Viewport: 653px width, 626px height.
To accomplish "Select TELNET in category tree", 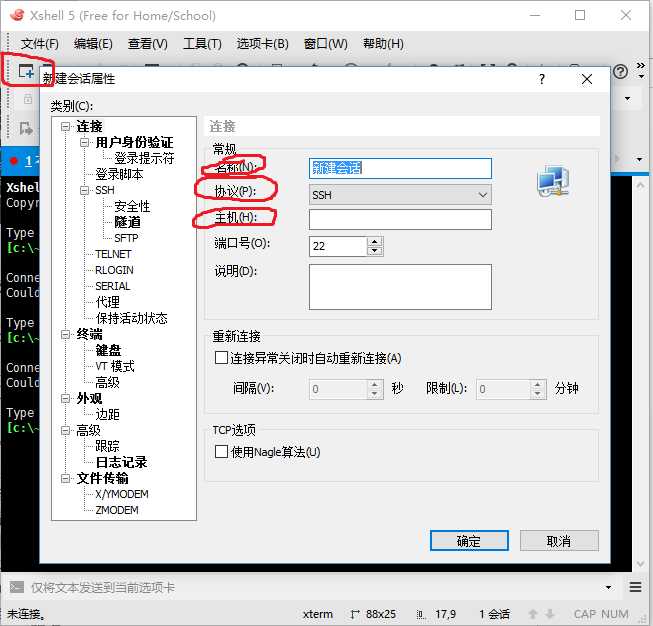I will tap(113, 254).
